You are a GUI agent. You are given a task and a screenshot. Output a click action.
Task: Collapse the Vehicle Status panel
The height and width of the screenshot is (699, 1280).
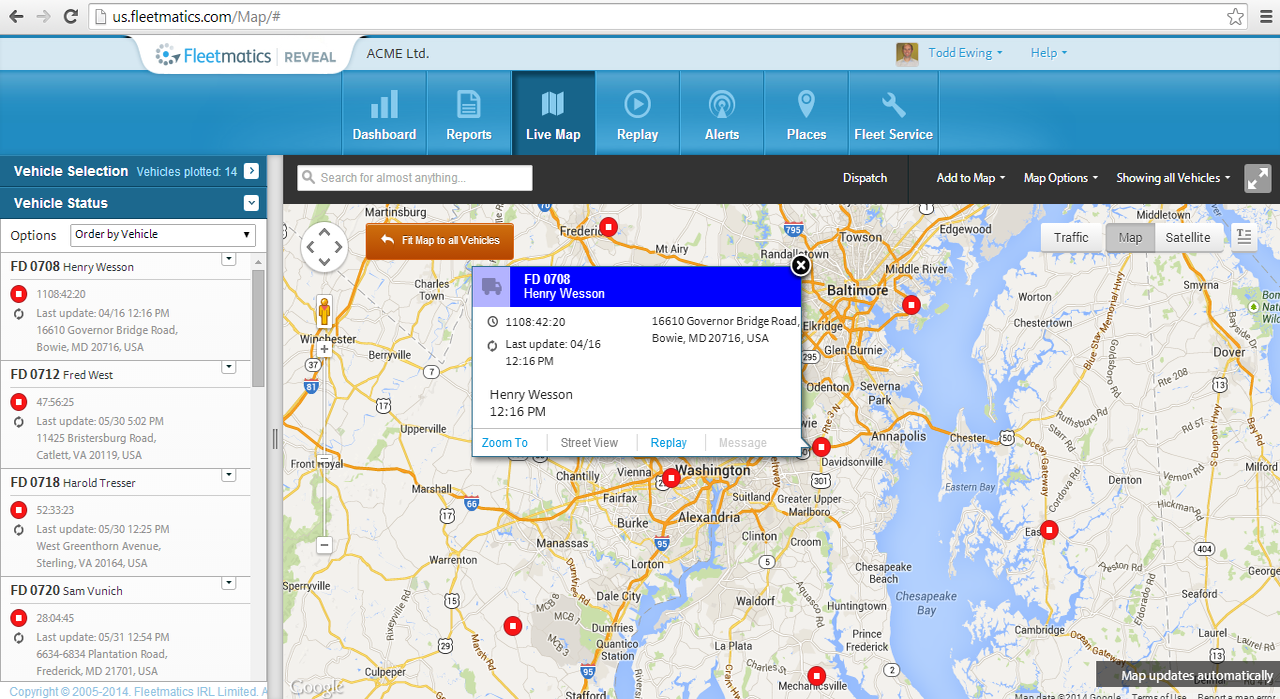(x=251, y=203)
